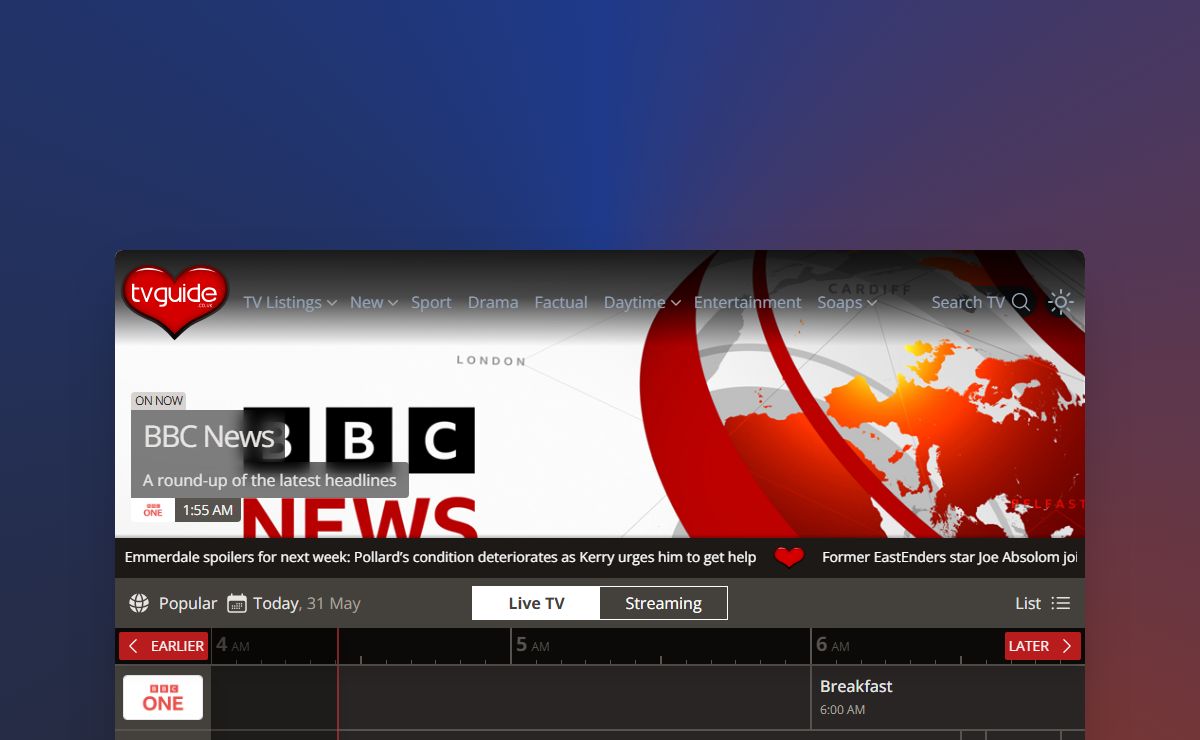Click the Search TV text

968,302
